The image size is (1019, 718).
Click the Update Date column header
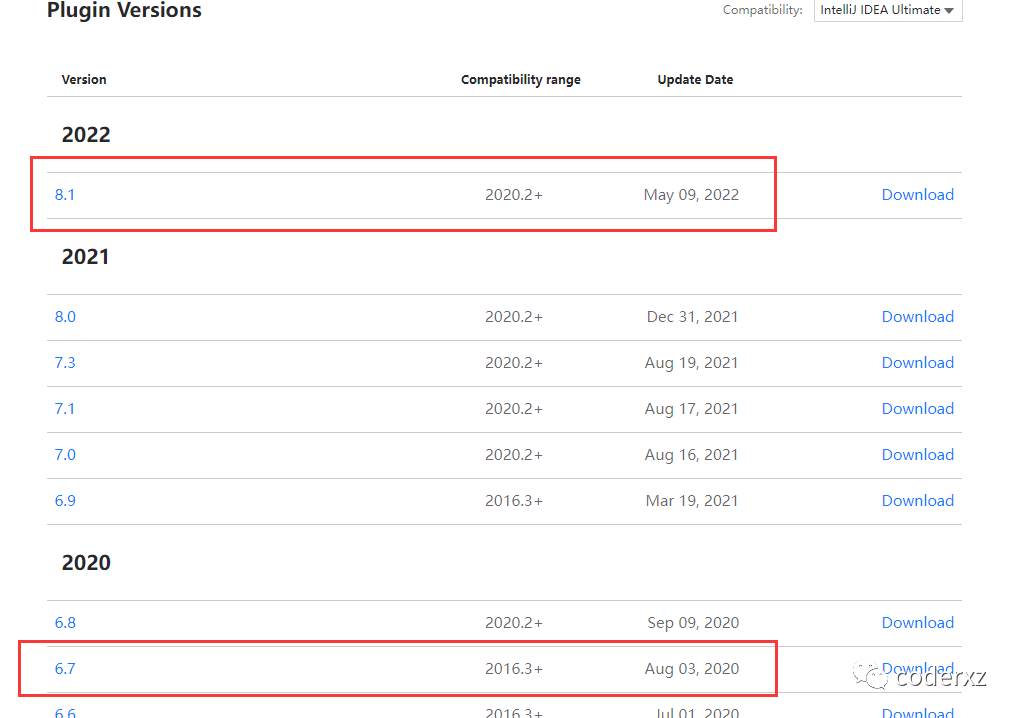tap(695, 80)
